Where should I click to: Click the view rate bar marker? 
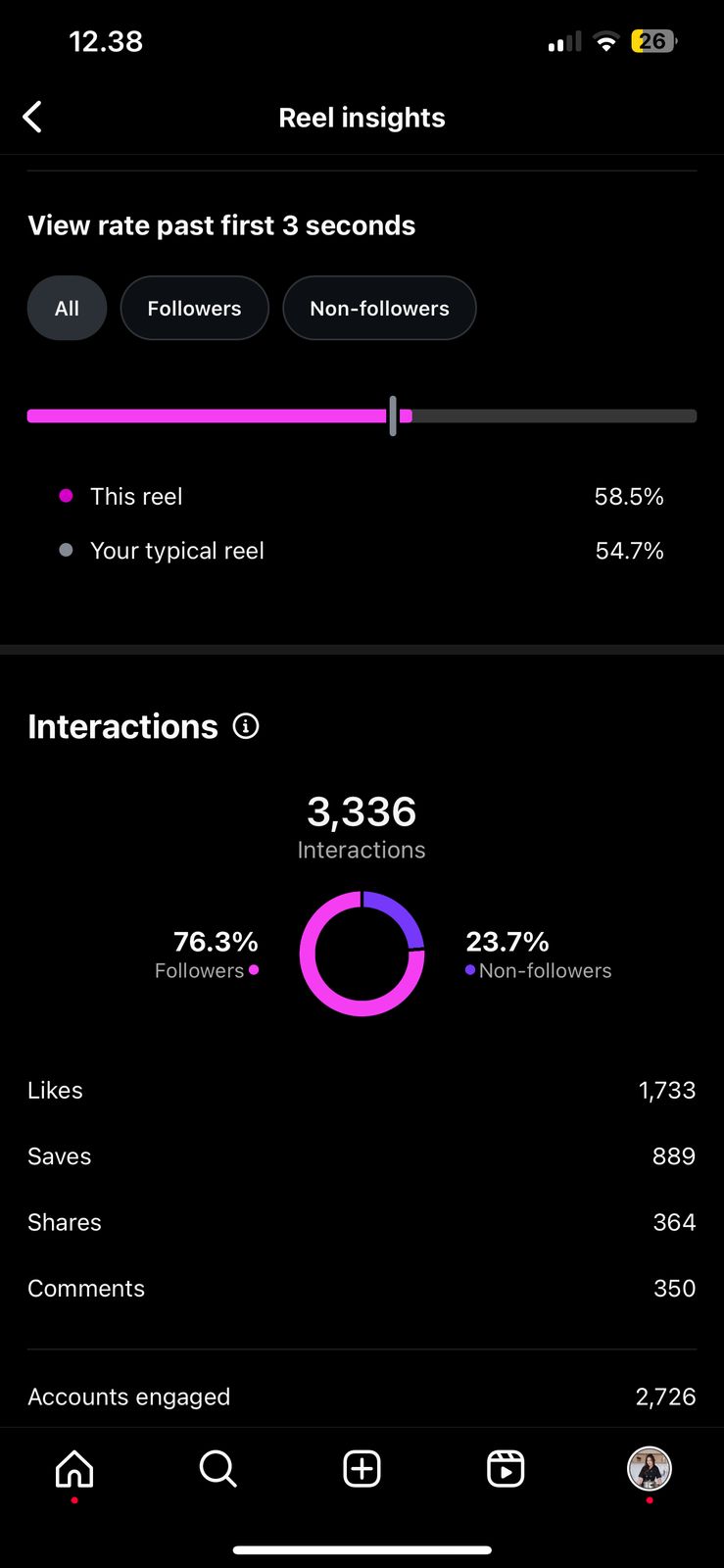(393, 416)
